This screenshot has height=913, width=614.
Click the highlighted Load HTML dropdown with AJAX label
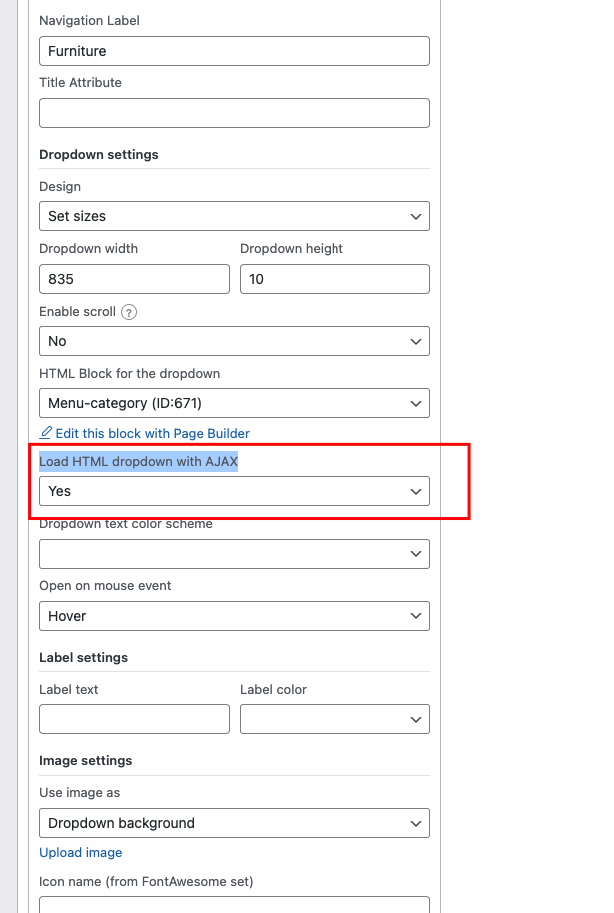pos(139,462)
